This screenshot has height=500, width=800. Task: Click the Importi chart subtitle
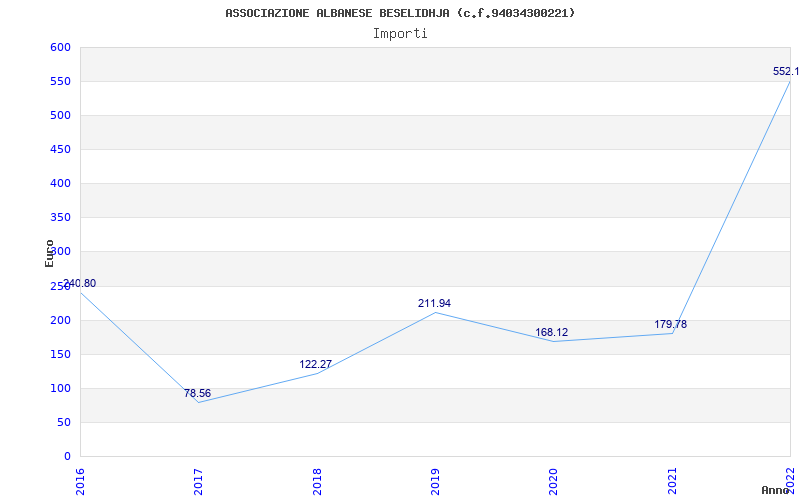tap(400, 34)
